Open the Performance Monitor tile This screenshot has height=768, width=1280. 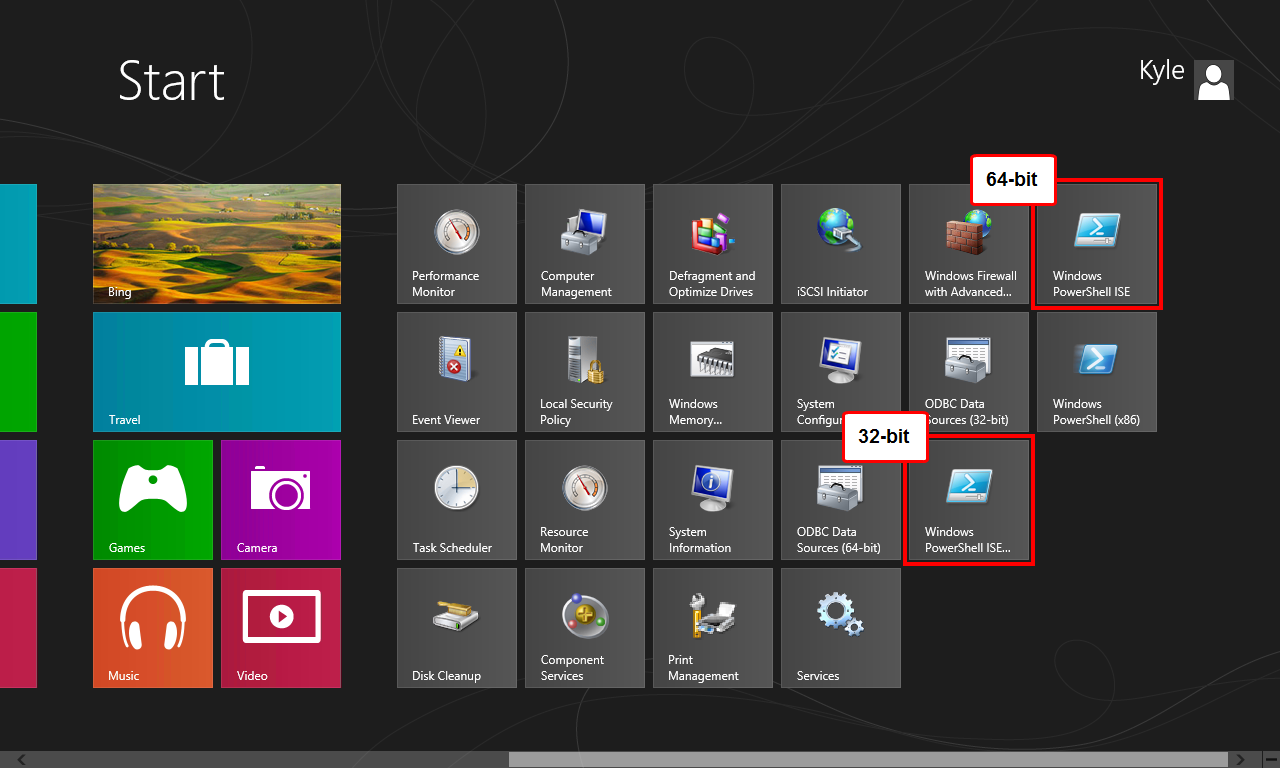click(x=457, y=244)
